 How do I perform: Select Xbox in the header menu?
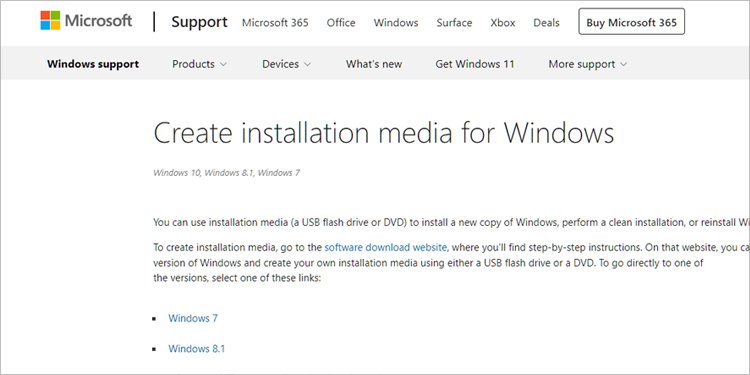tap(503, 22)
